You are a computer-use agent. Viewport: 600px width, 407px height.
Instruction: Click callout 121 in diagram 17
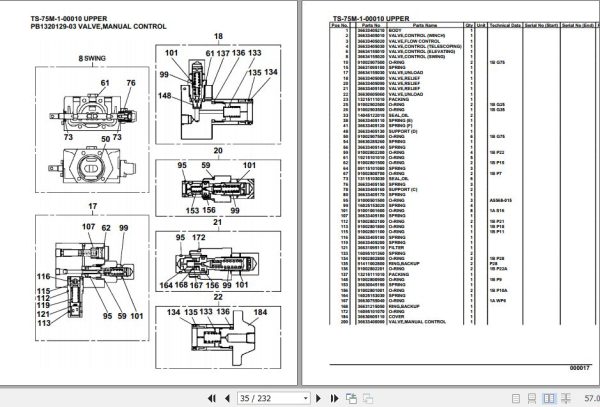pyautogui.click(x=43, y=314)
